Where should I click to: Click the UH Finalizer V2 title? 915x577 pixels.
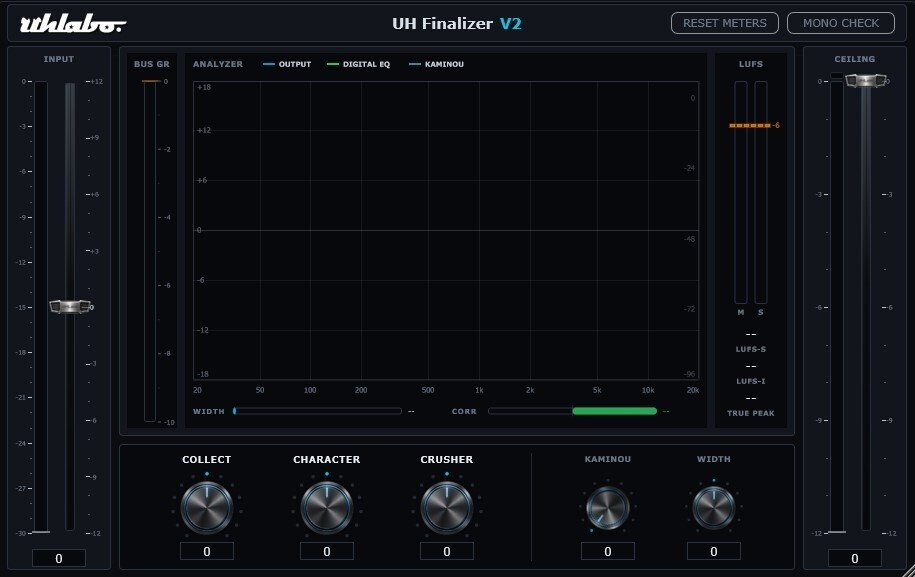coord(456,23)
